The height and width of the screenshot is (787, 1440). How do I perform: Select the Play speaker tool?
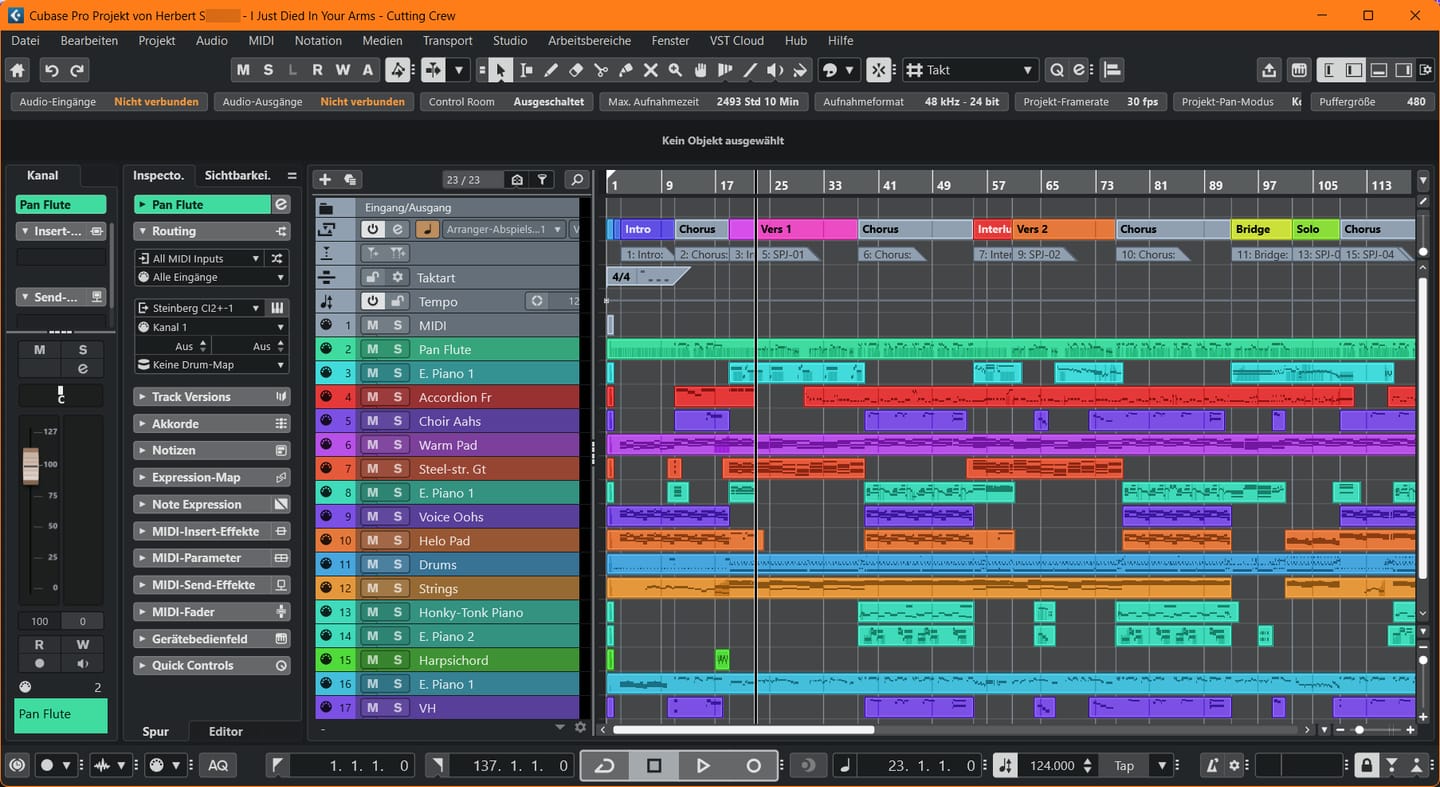775,70
